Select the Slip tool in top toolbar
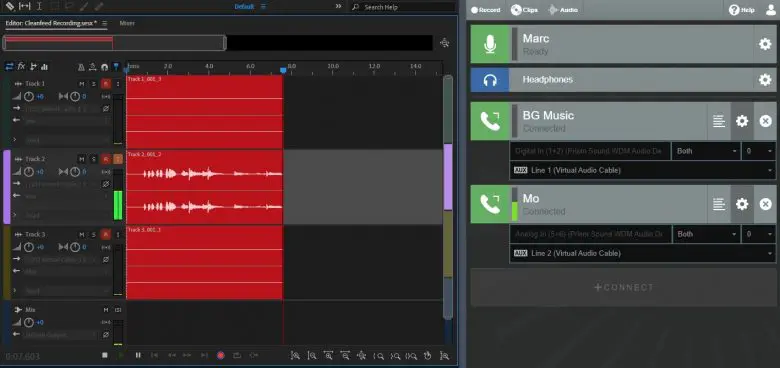This screenshot has width=780, height=368. [x=24, y=6]
